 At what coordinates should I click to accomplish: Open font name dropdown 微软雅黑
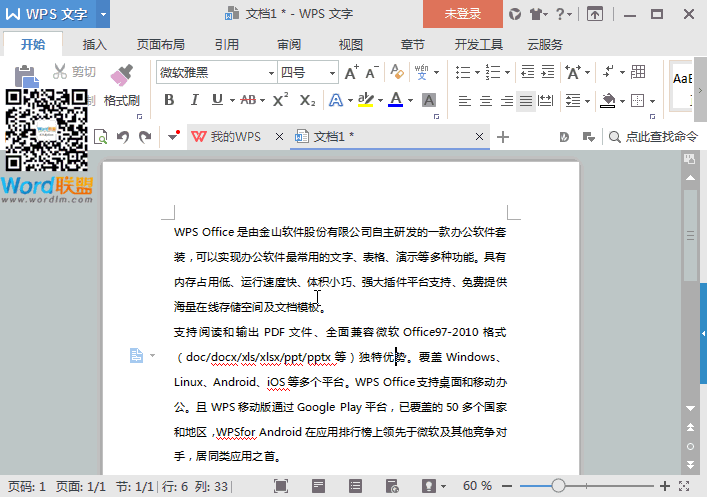point(271,73)
